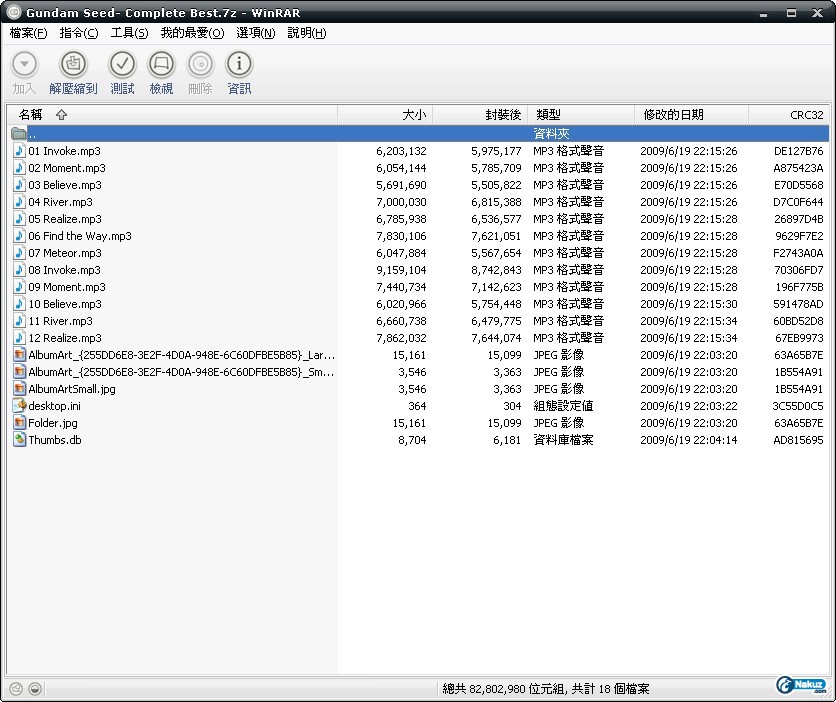The image size is (836, 702).
Task: Click the 資訊 (Info) toolbar icon
Action: click(239, 64)
